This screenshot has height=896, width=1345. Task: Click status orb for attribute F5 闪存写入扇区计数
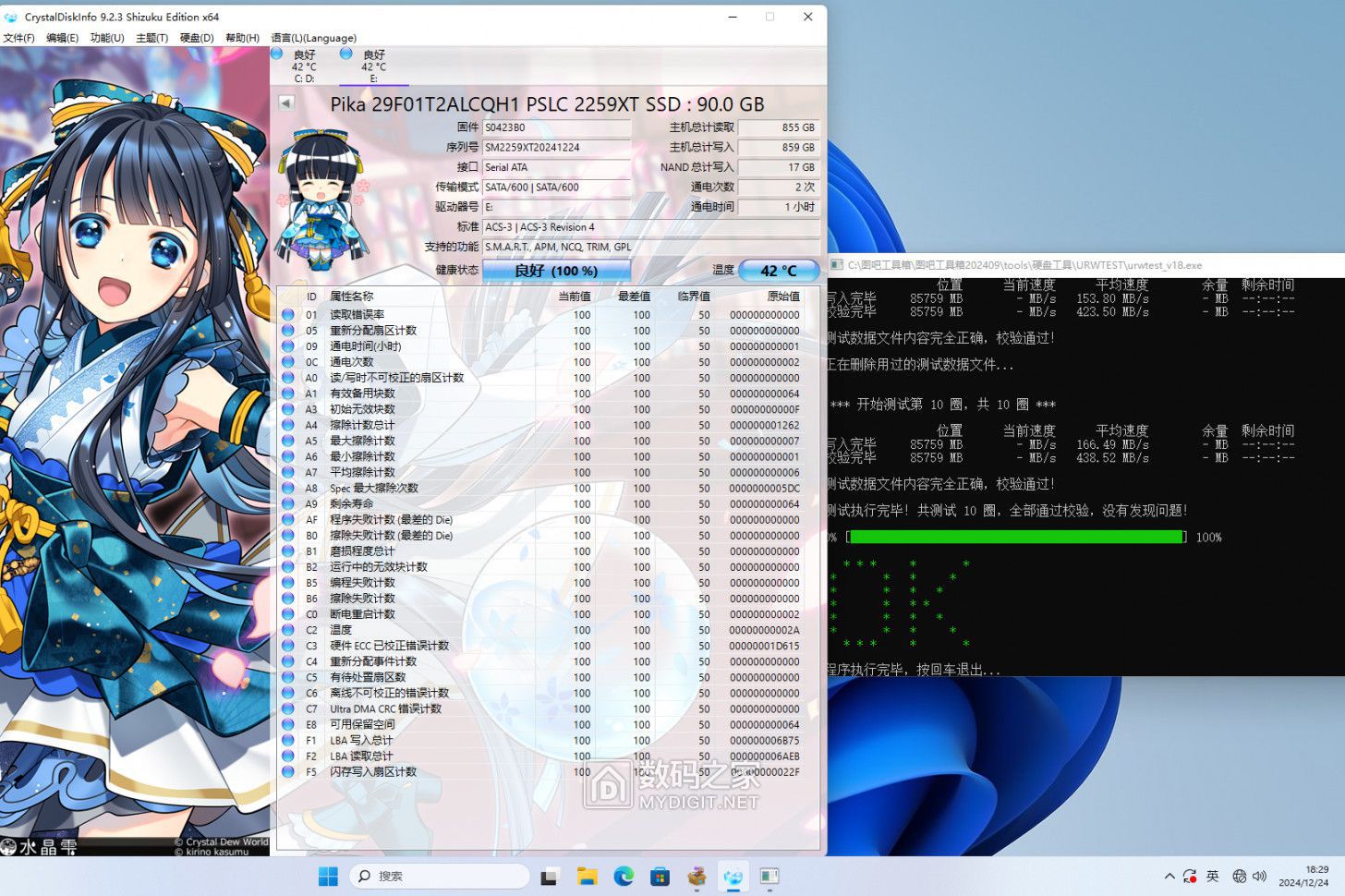click(288, 771)
